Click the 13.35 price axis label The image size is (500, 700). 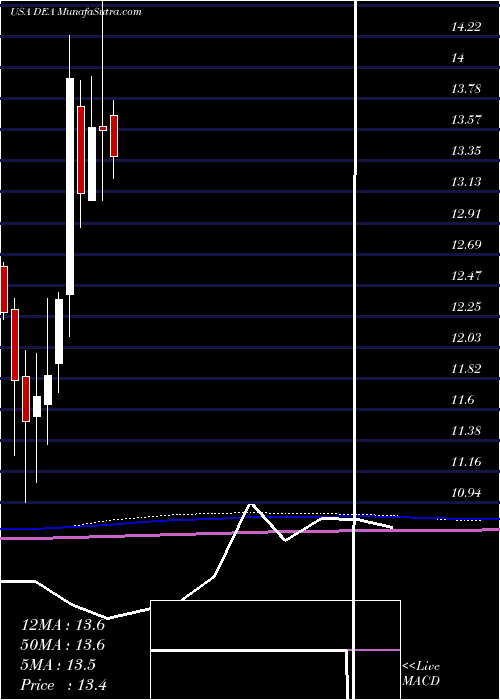(466, 151)
